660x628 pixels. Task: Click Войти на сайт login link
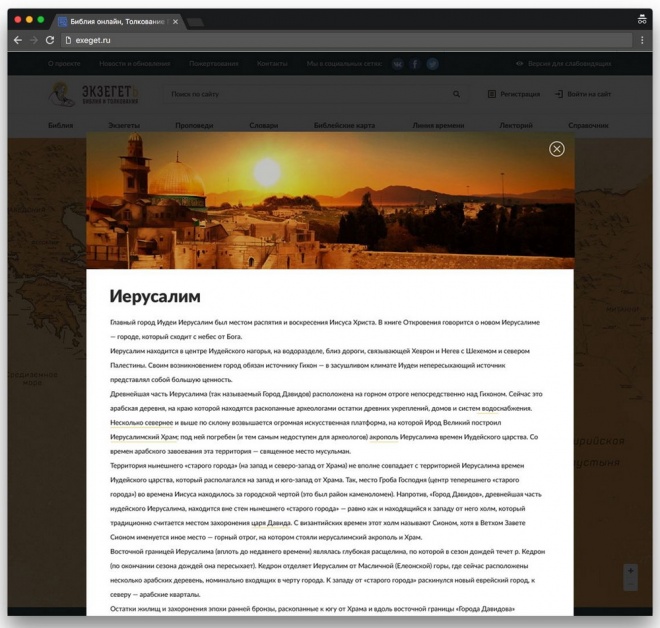(583, 94)
